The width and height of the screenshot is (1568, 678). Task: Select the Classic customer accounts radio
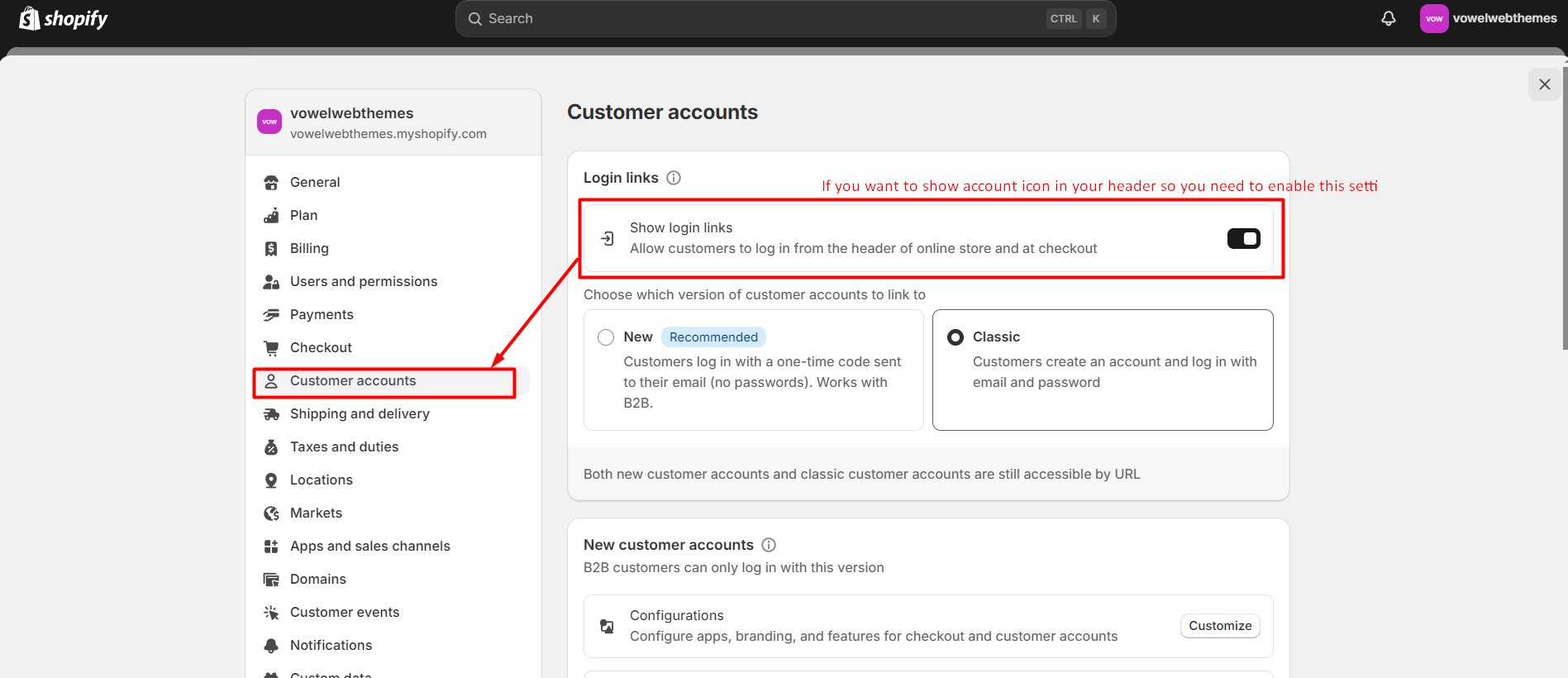(956, 337)
